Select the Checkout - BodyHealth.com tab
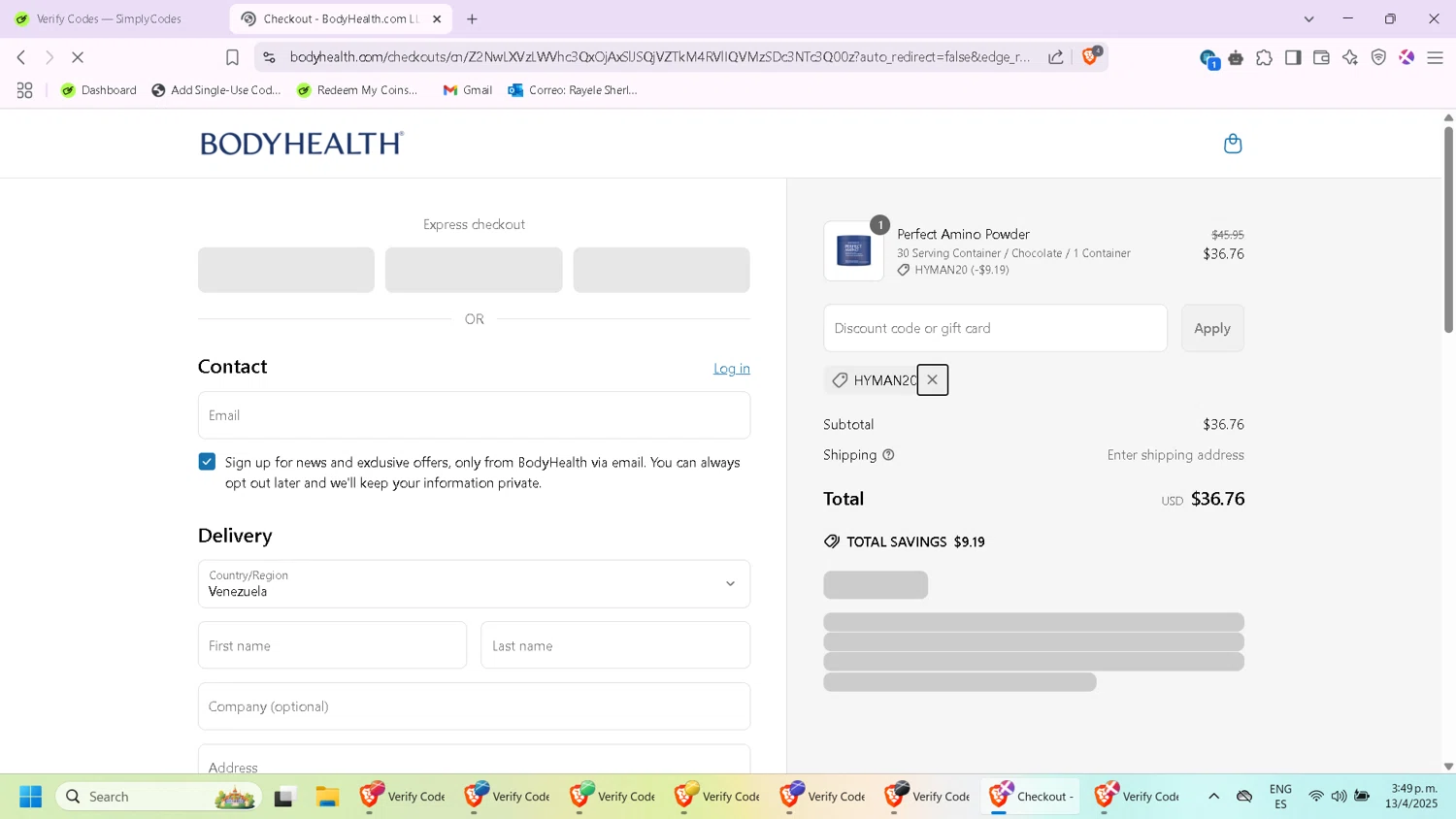The image size is (1456, 819). (x=340, y=18)
